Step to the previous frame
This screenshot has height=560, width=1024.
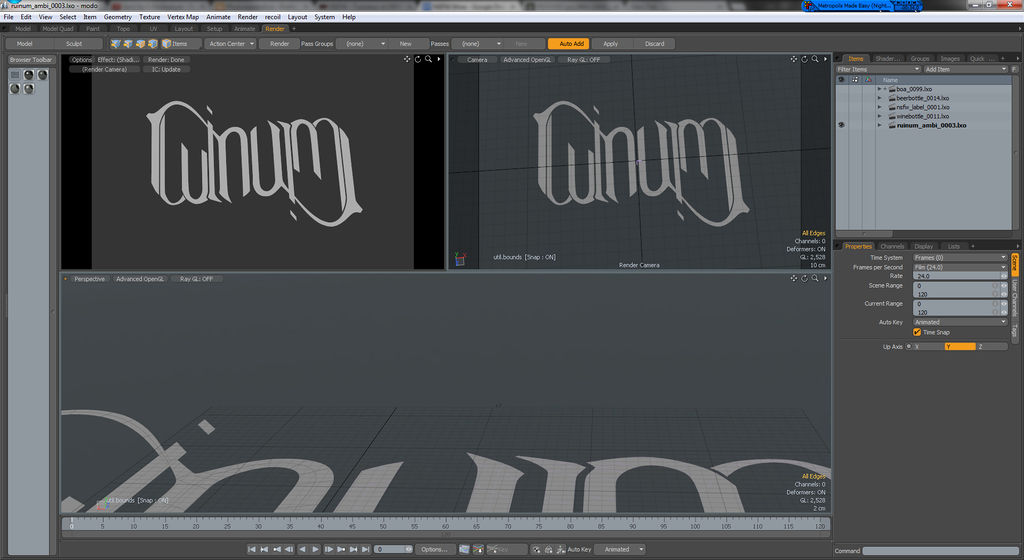[x=289, y=550]
